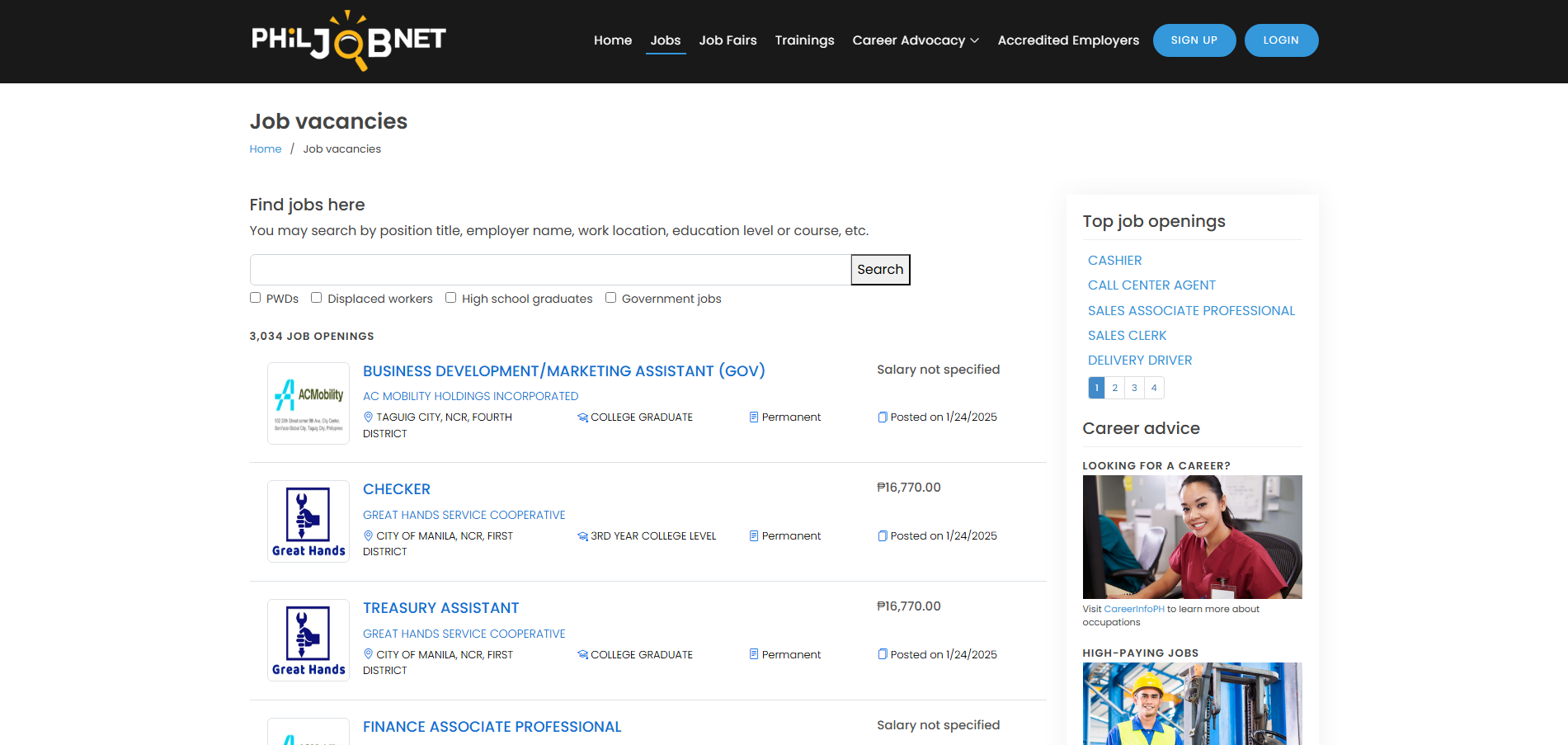Open the Looking for a Career image
The width and height of the screenshot is (1568, 745).
coord(1192,537)
